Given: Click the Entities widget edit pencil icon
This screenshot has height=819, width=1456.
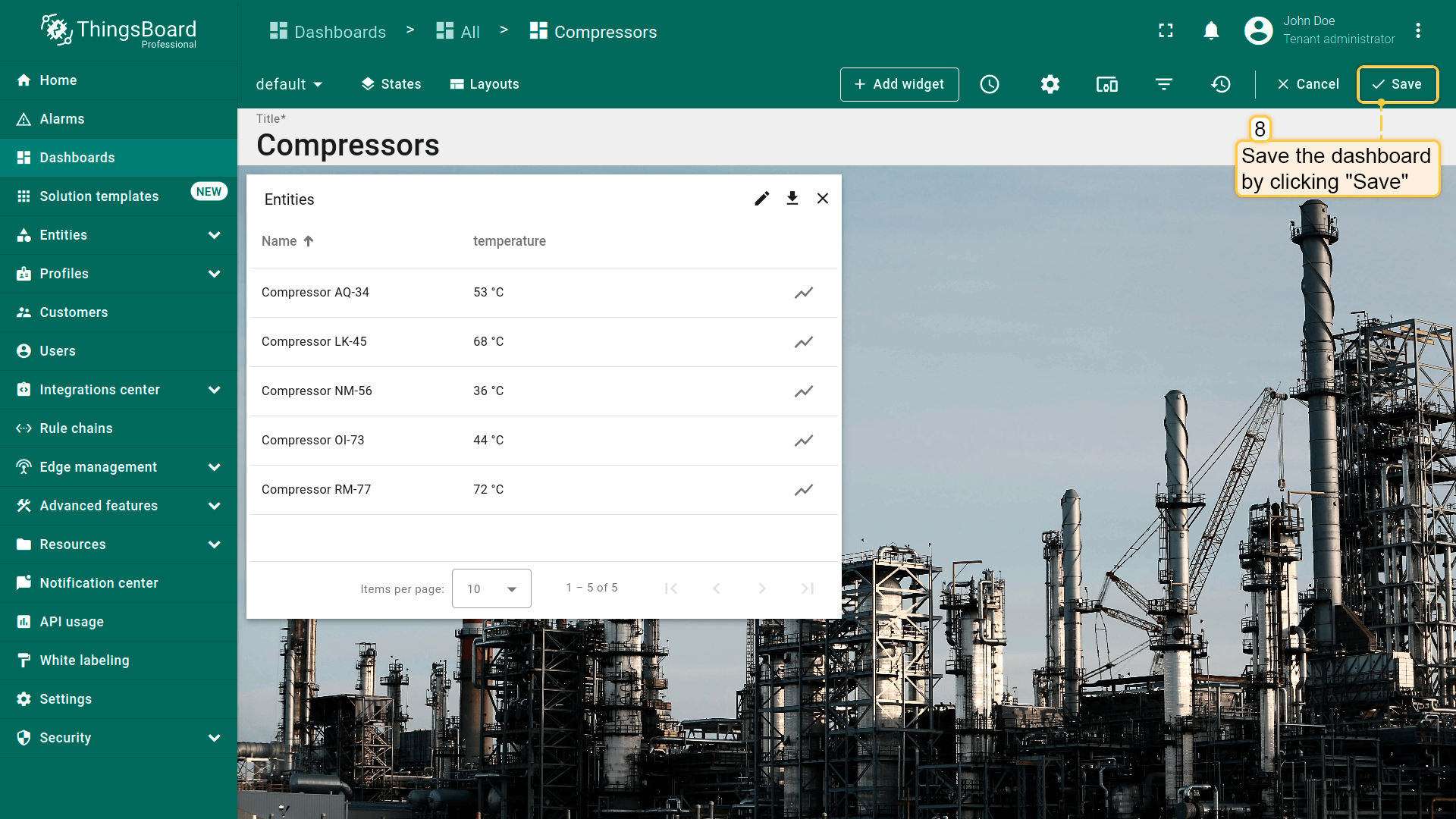Looking at the screenshot, I should 761,199.
